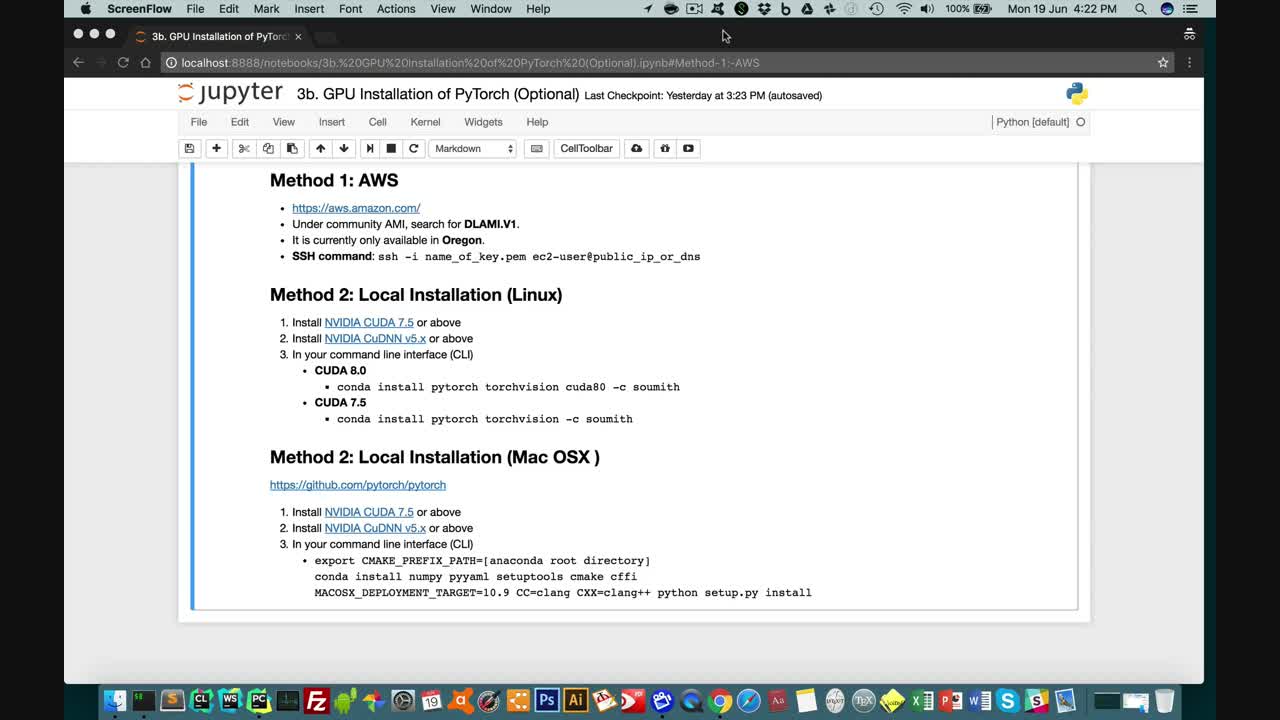Reload the page in the browser
Viewport: 1280px width, 720px height.
pyautogui.click(x=123, y=62)
